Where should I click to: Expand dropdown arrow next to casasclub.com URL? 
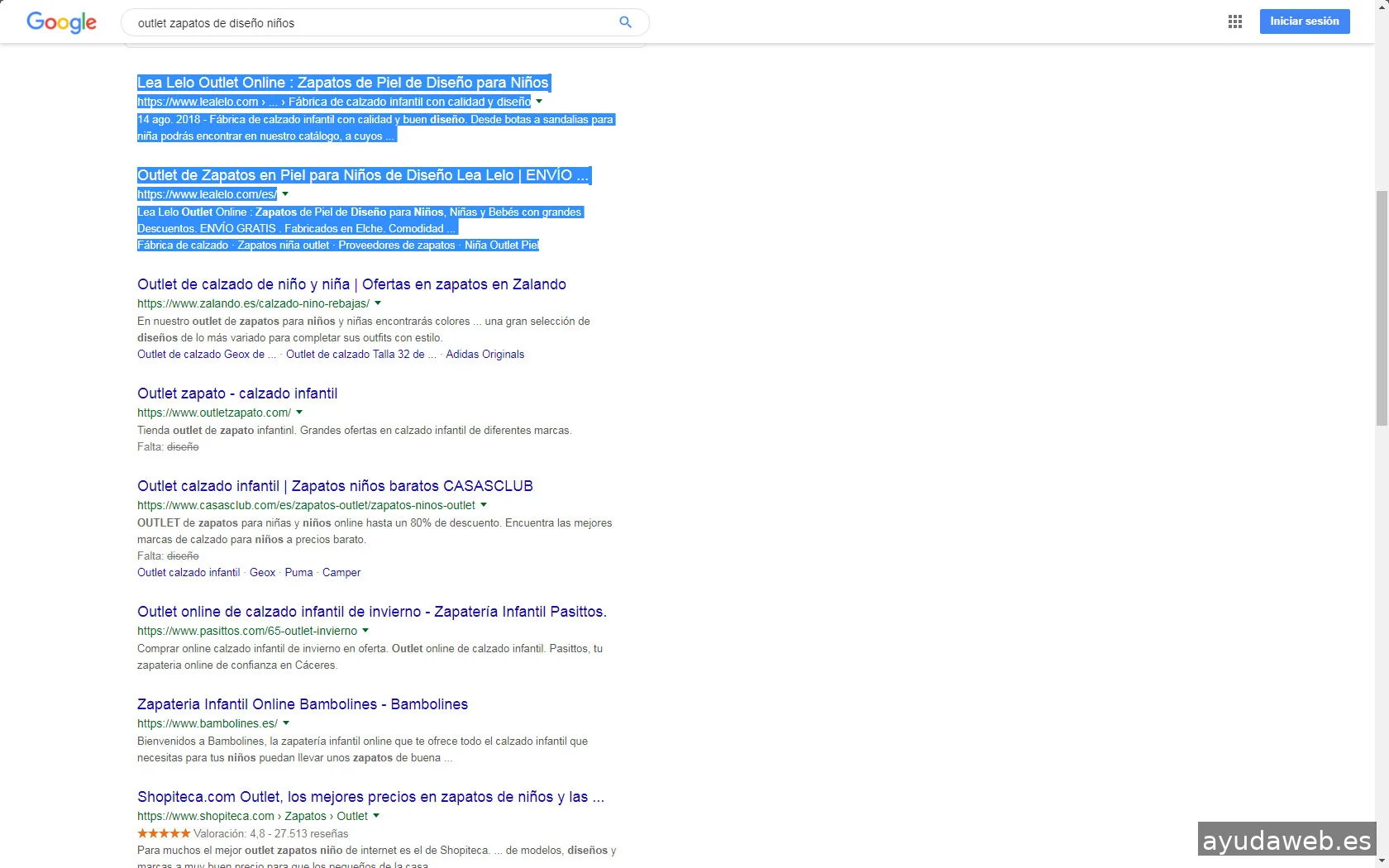pyautogui.click(x=484, y=505)
